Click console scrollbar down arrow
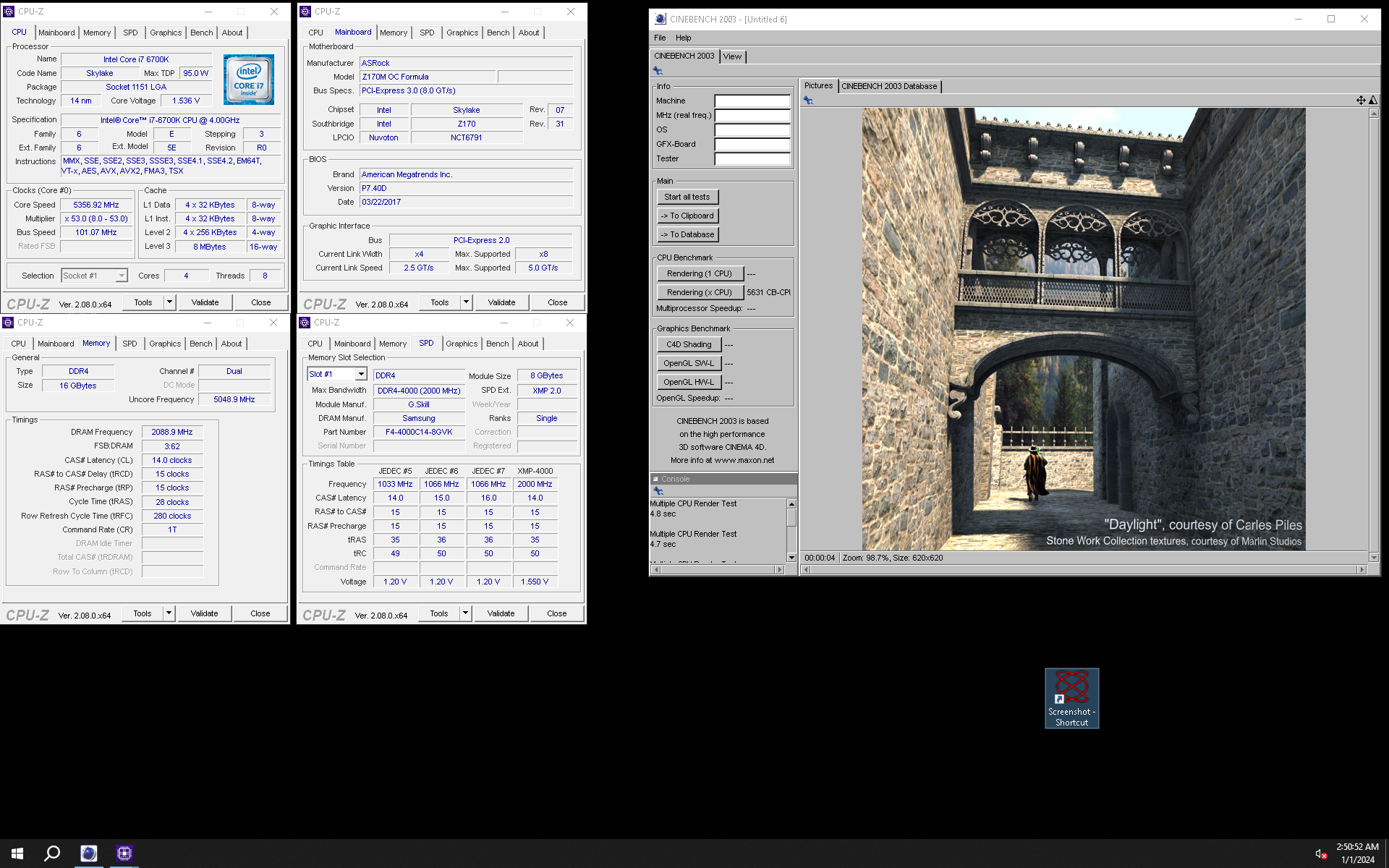The image size is (1389, 868). coord(791,557)
